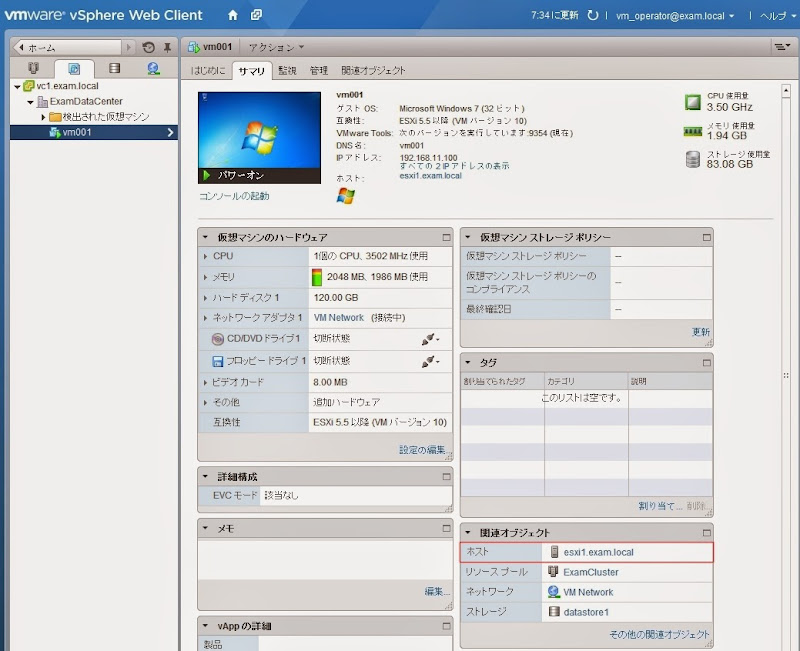Switch to VMs and Templates tab icon
The image size is (800, 651).
(x=74, y=68)
